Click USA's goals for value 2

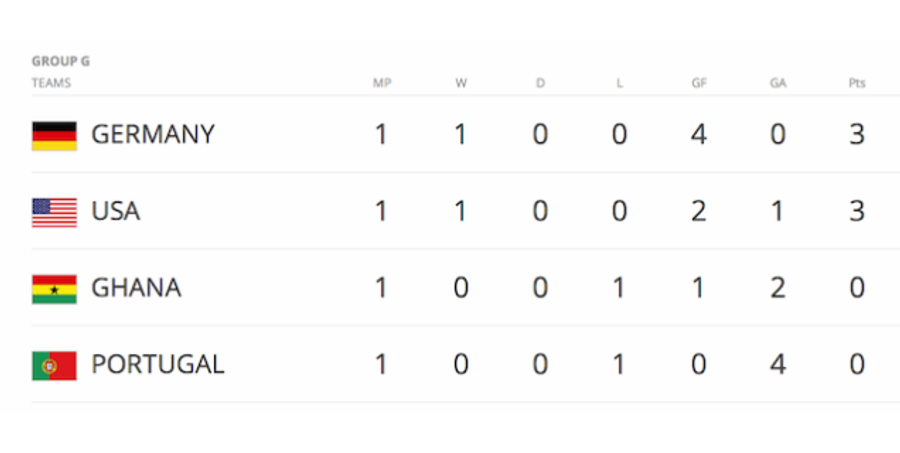pyautogui.click(x=699, y=211)
